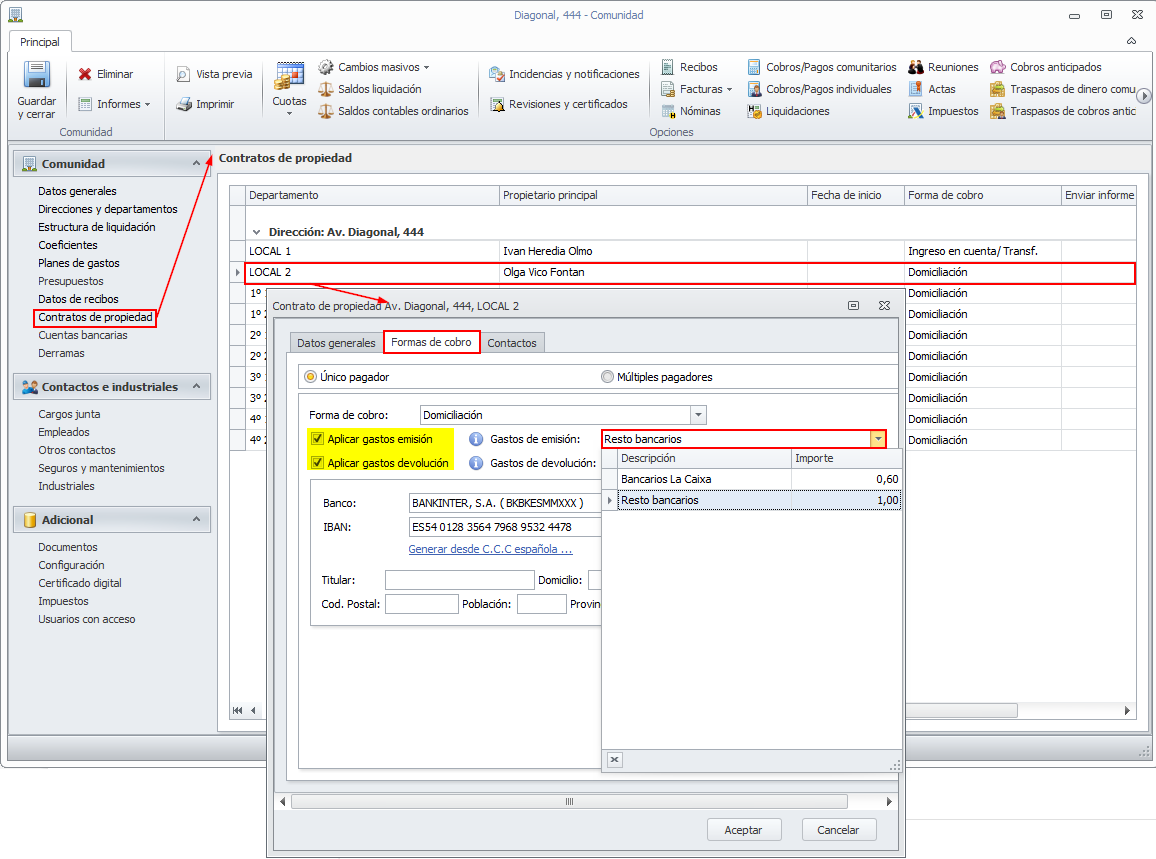Click the Nóminas icon
This screenshot has height=859, width=1156.
pyautogui.click(x=668, y=111)
